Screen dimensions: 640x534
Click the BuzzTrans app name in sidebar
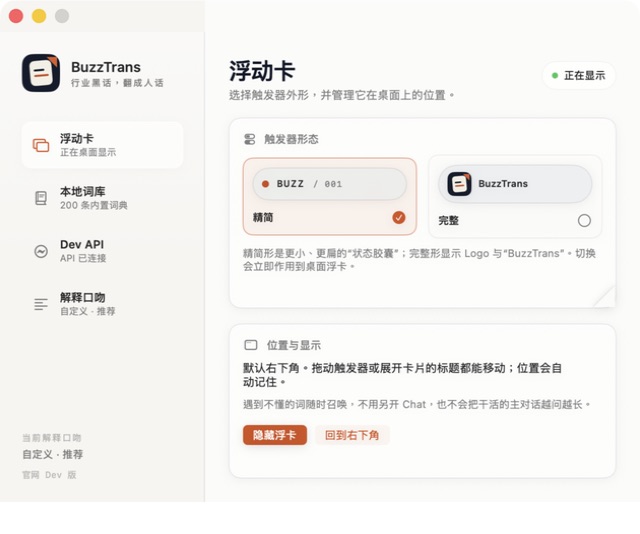(106, 67)
